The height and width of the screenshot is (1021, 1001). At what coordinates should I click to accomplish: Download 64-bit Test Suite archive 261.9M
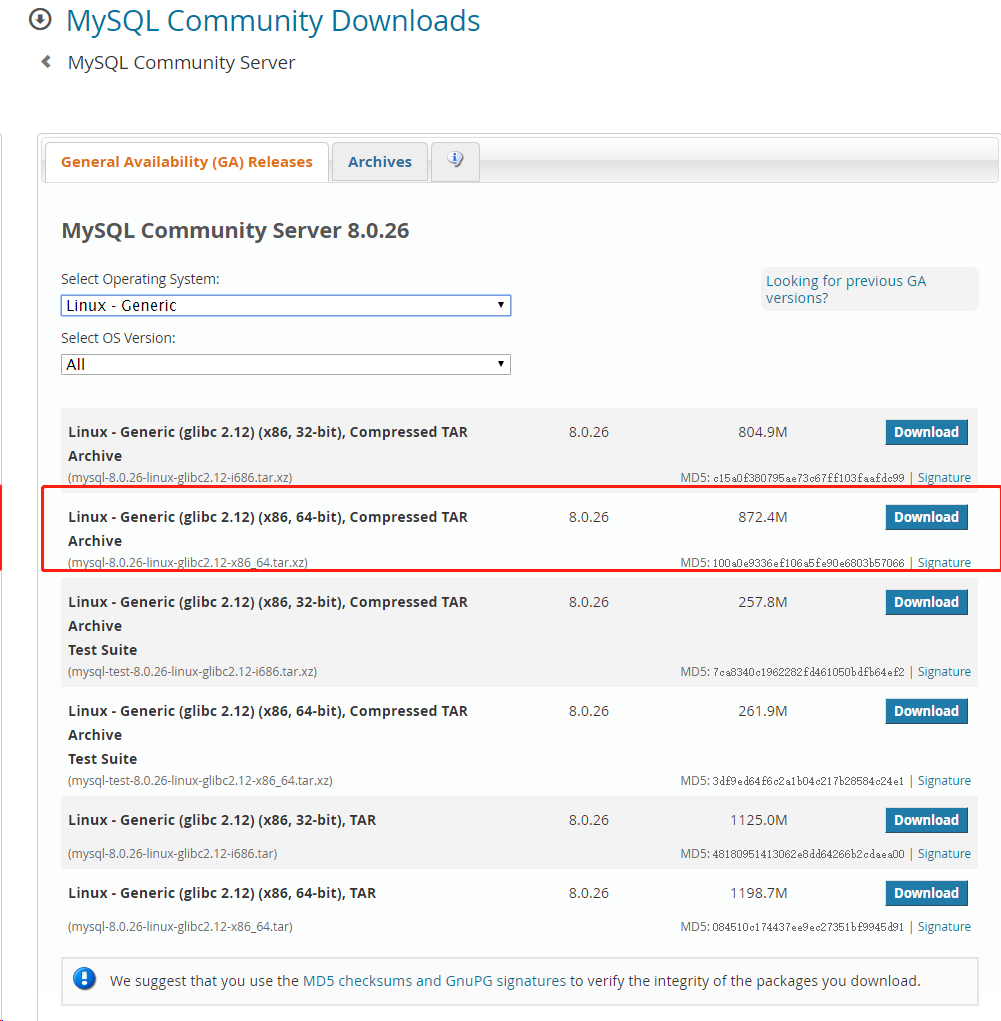click(x=926, y=711)
